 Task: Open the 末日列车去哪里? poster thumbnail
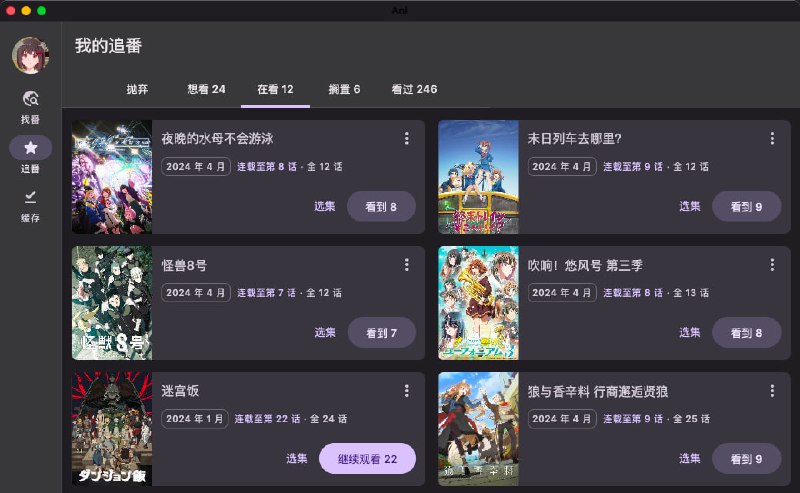pos(479,177)
